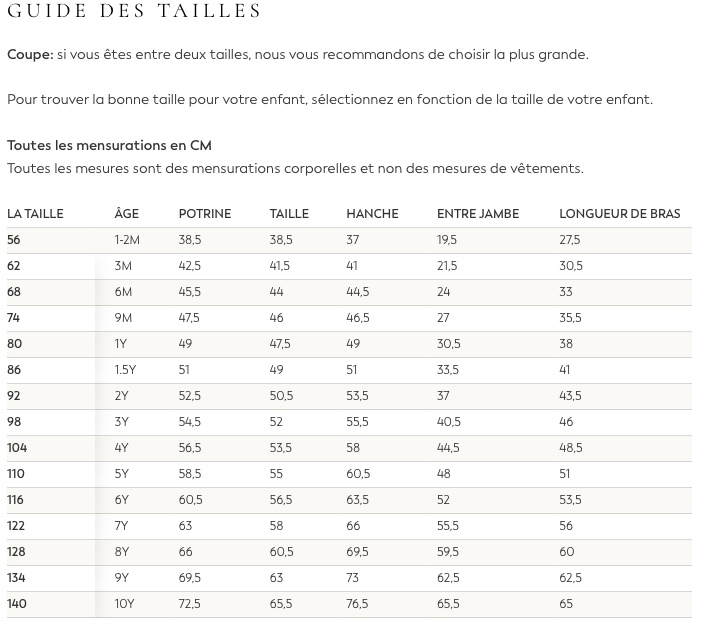The image size is (726, 630).
Task: Click the Toutes les mensurations en CM heading
Action: click(x=109, y=146)
